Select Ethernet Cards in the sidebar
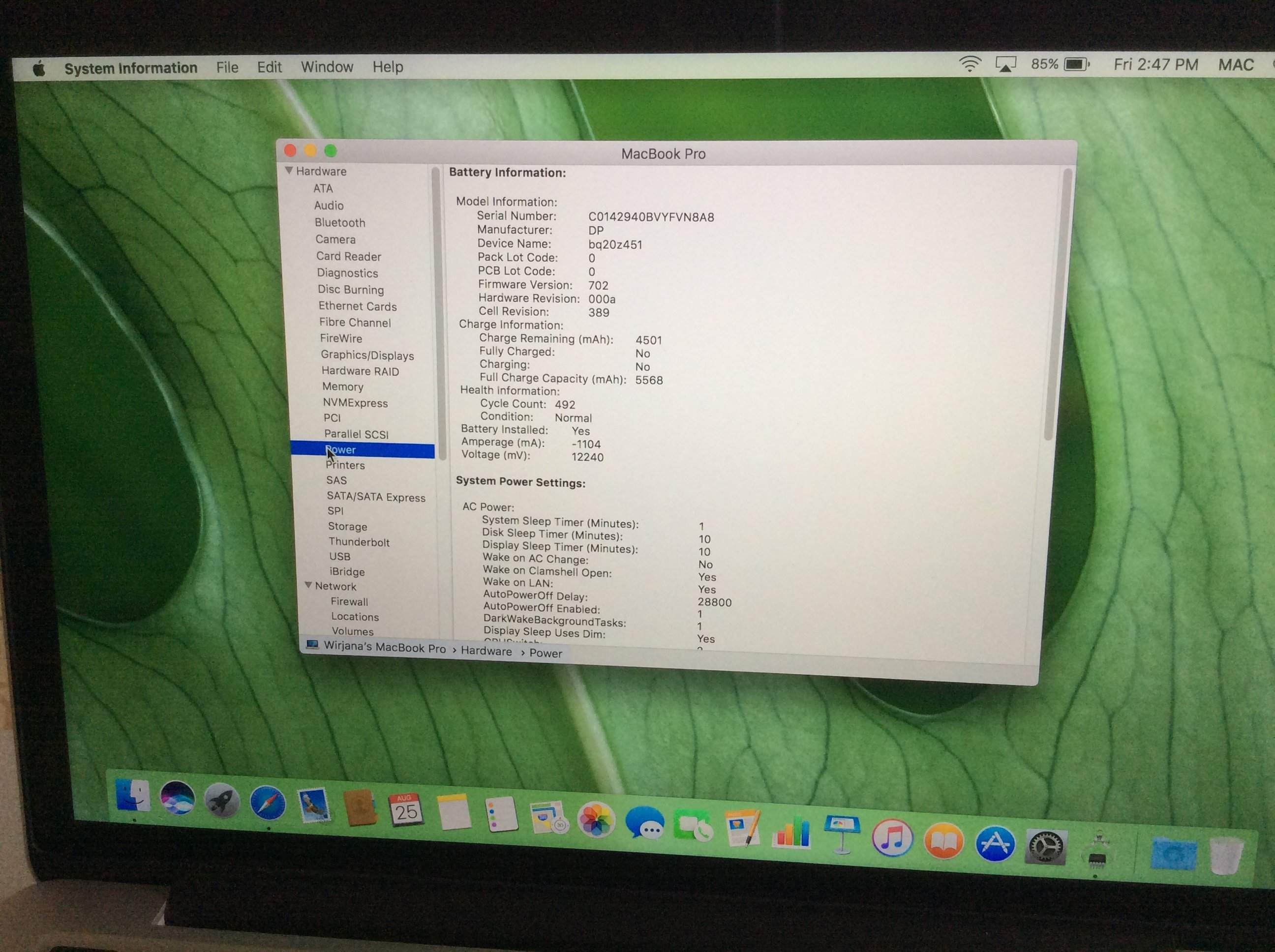Viewport: 1275px width, 952px height. [x=358, y=306]
